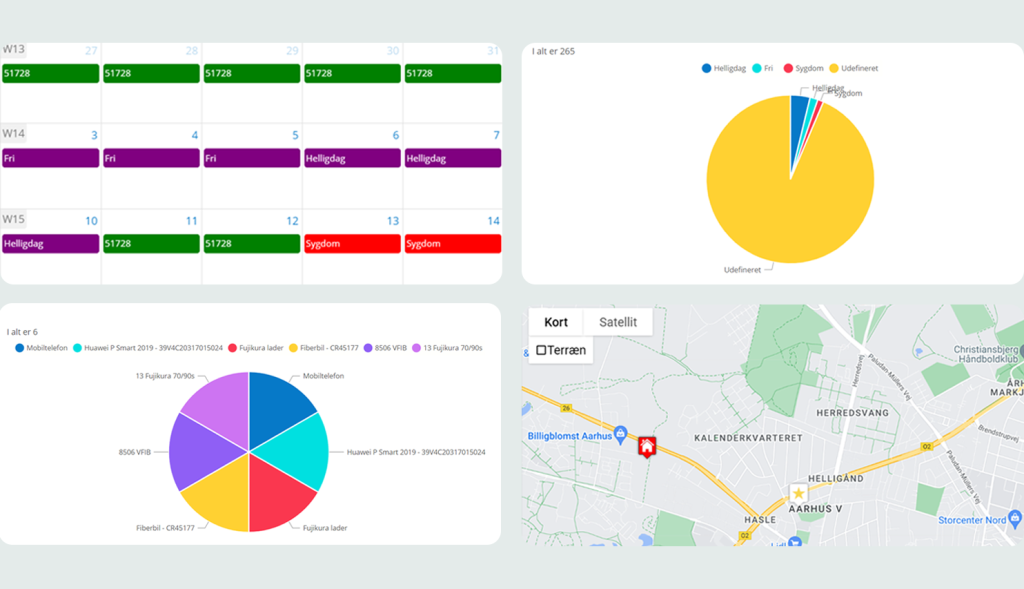This screenshot has width=1024, height=589.
Task: Toggle Helligdag legend dot in top chart
Action: [x=707, y=68]
